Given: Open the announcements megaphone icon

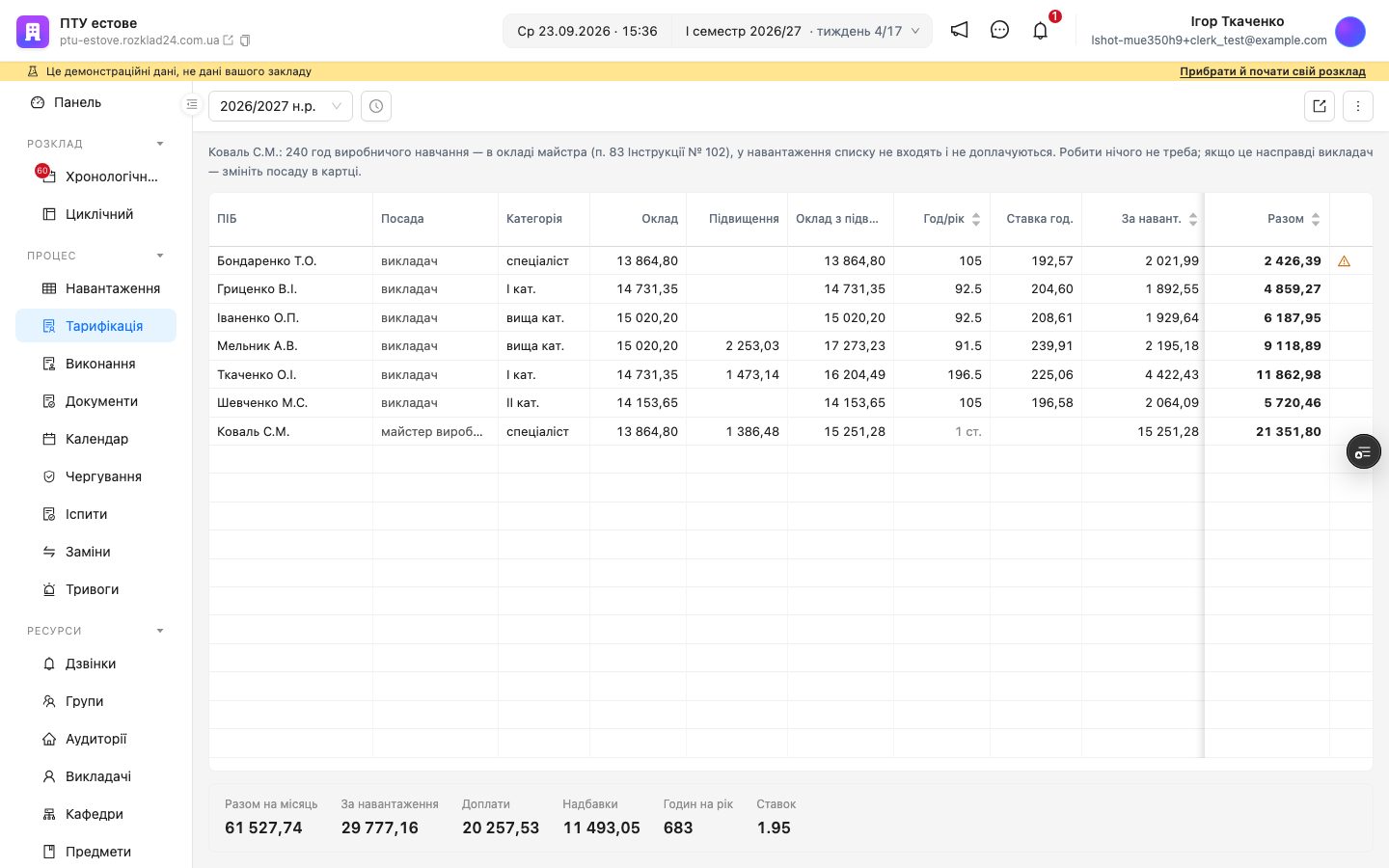Looking at the screenshot, I should pos(959,30).
